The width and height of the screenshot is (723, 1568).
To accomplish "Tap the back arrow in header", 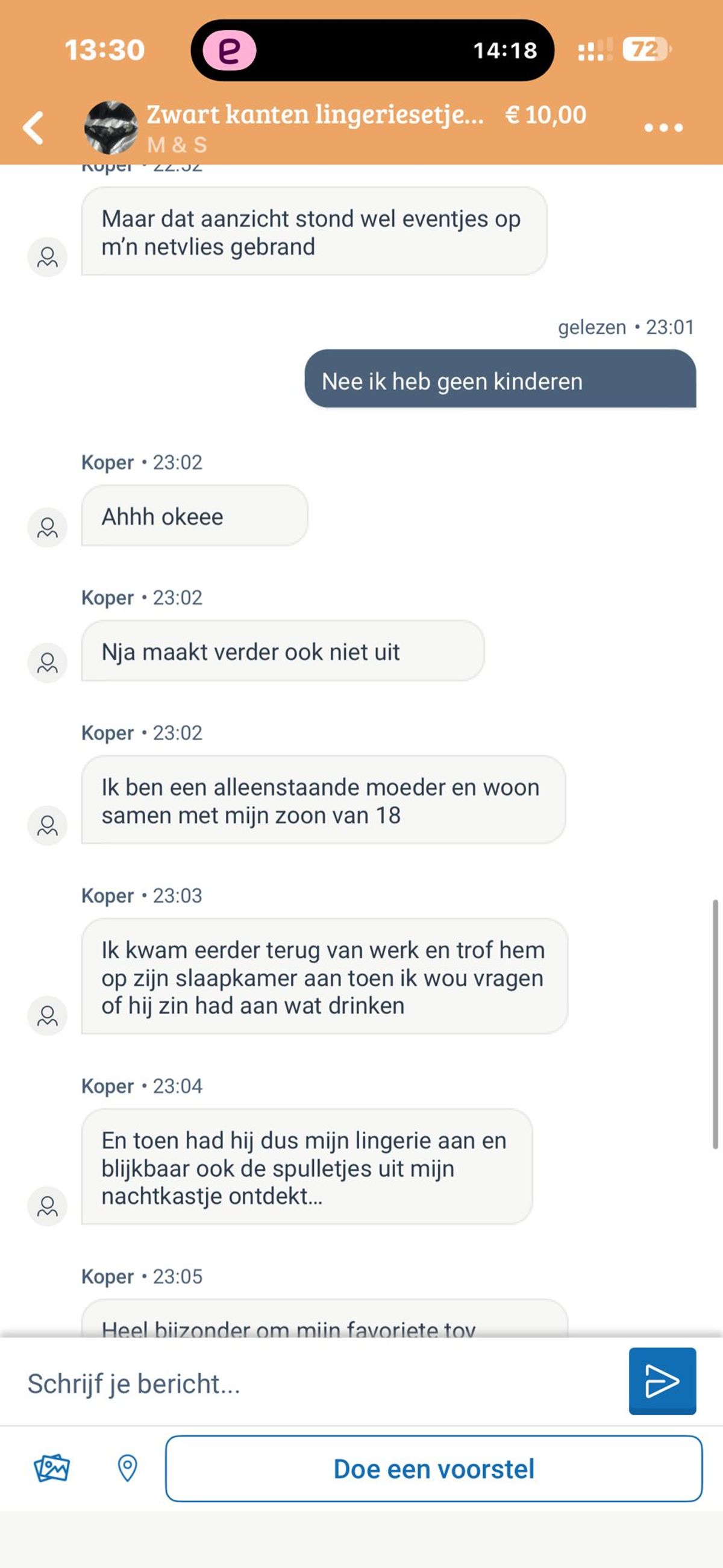I will tap(34, 128).
